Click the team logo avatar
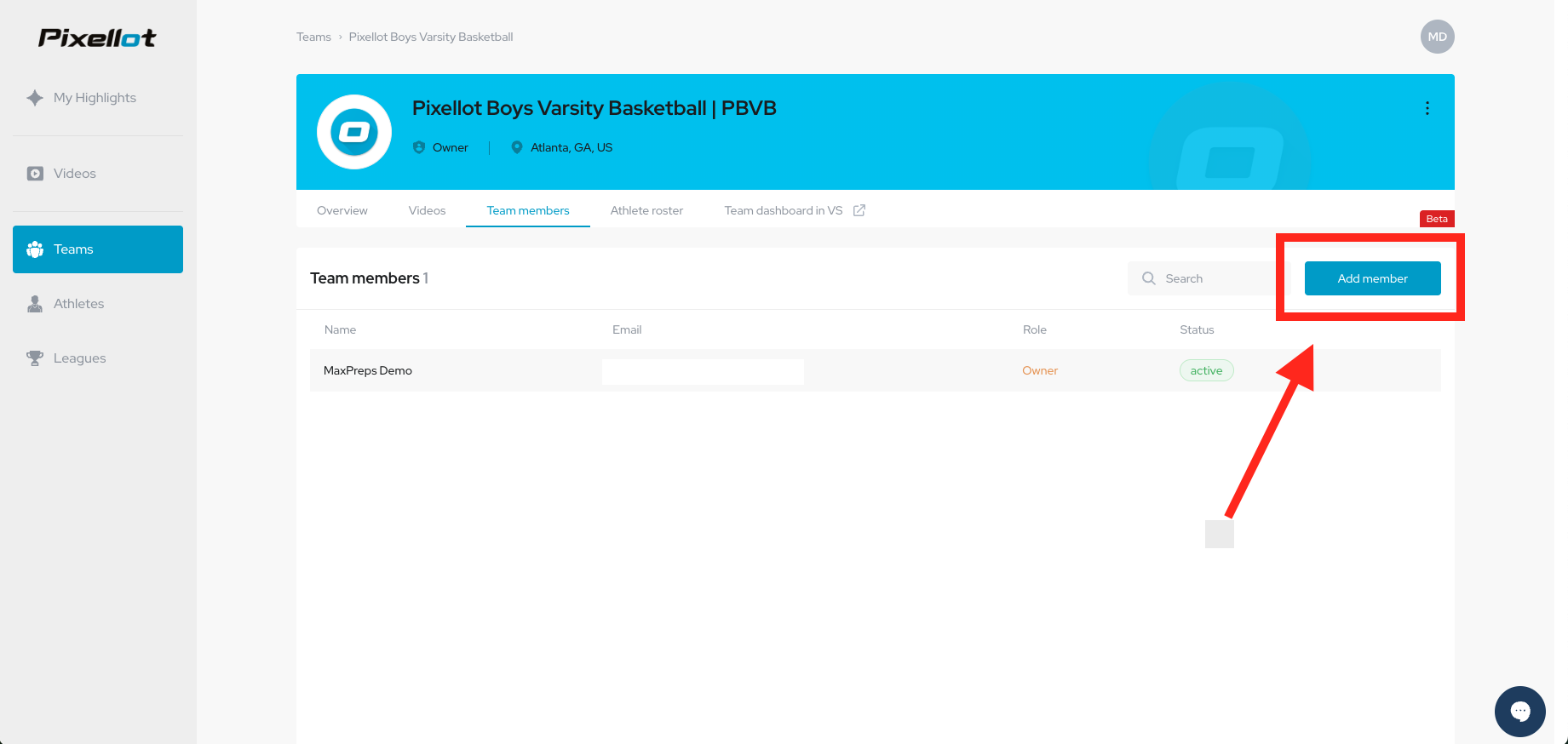 354,132
